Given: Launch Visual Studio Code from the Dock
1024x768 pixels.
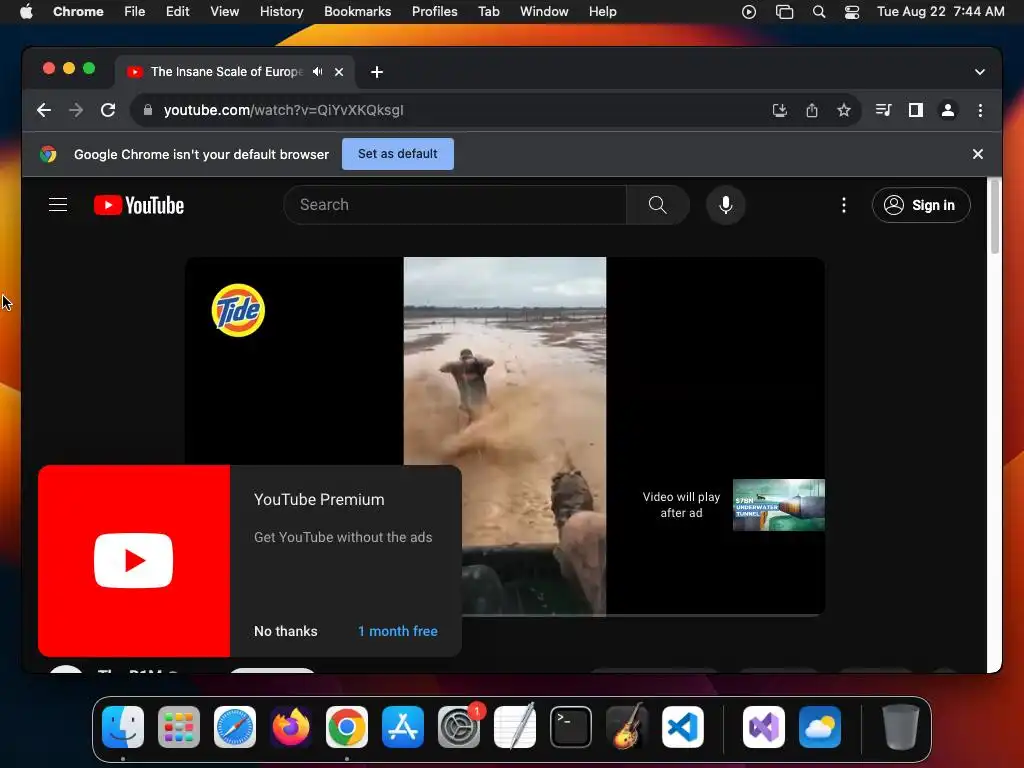Looking at the screenshot, I should (x=682, y=727).
